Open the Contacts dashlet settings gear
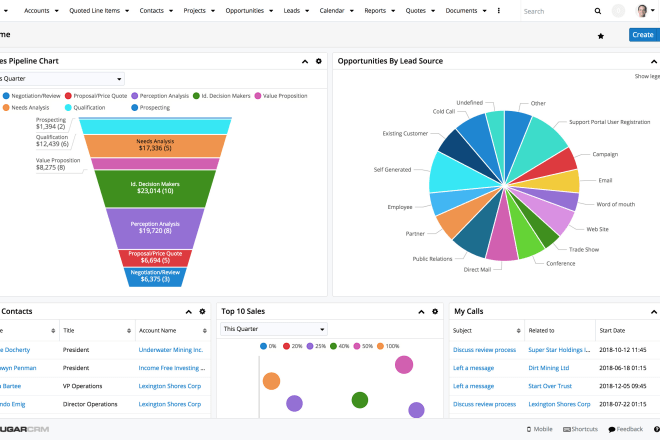 202,312
